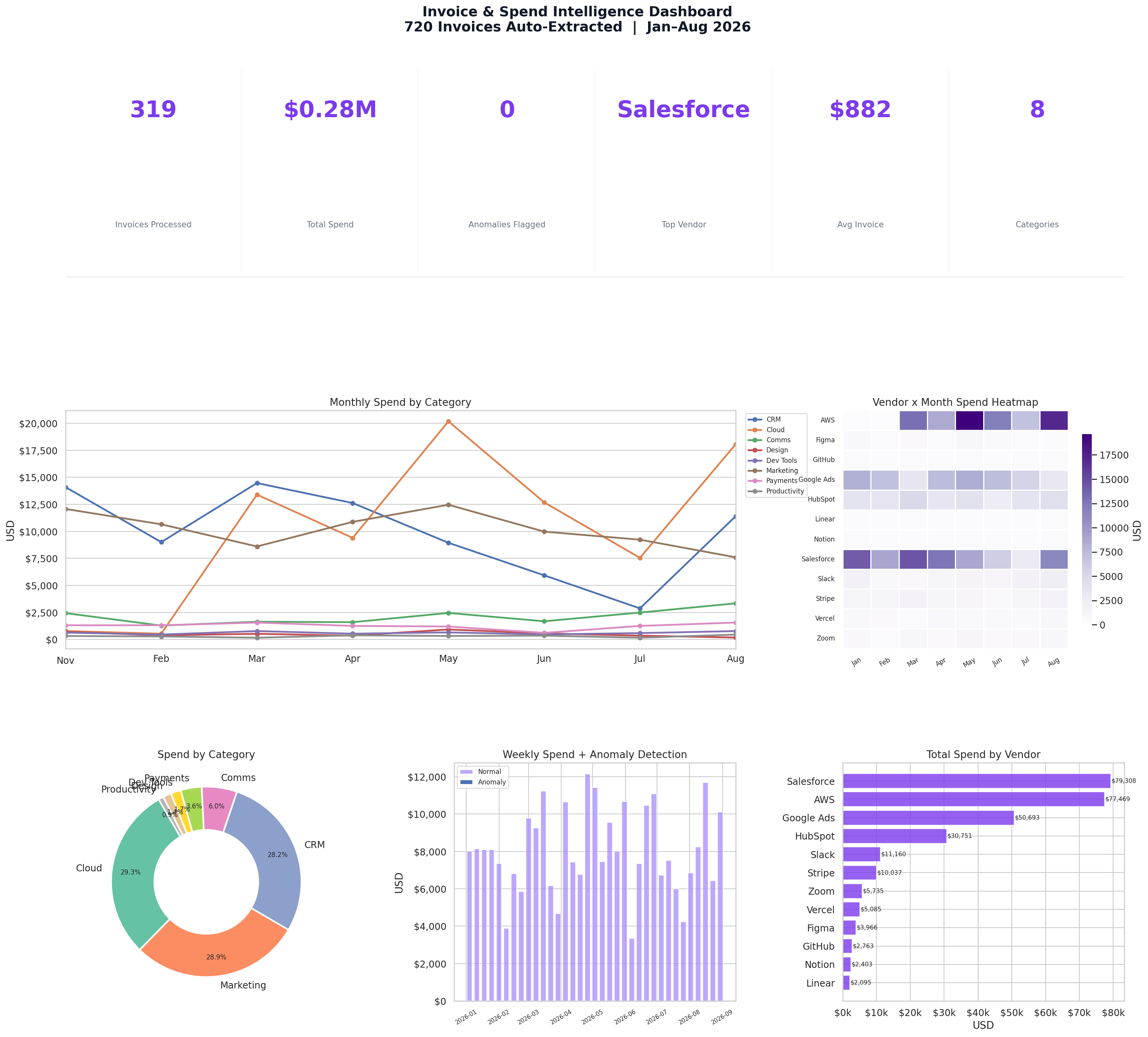Click the Categories KPI label
This screenshot has width=1148, height=1037.
[1037, 224]
